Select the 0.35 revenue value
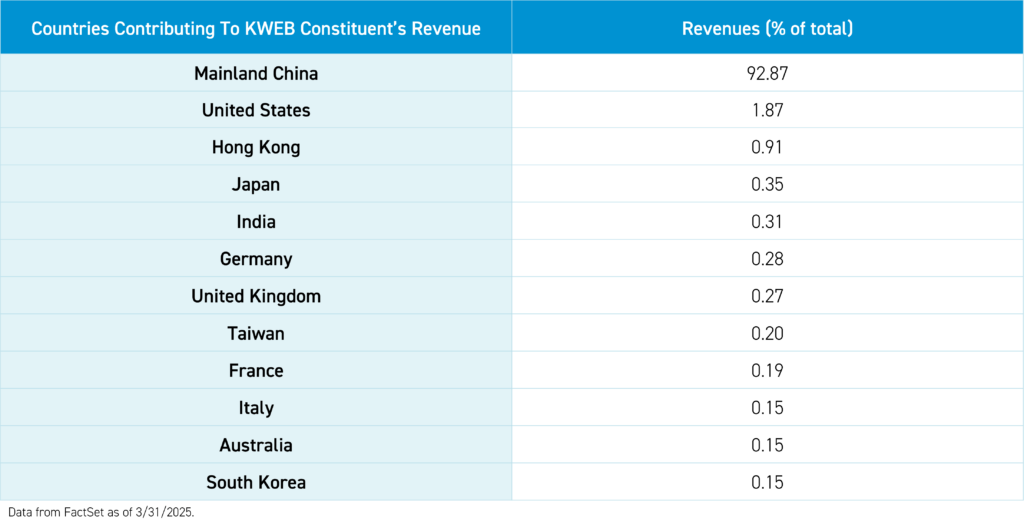1024x527 pixels. [x=767, y=185]
